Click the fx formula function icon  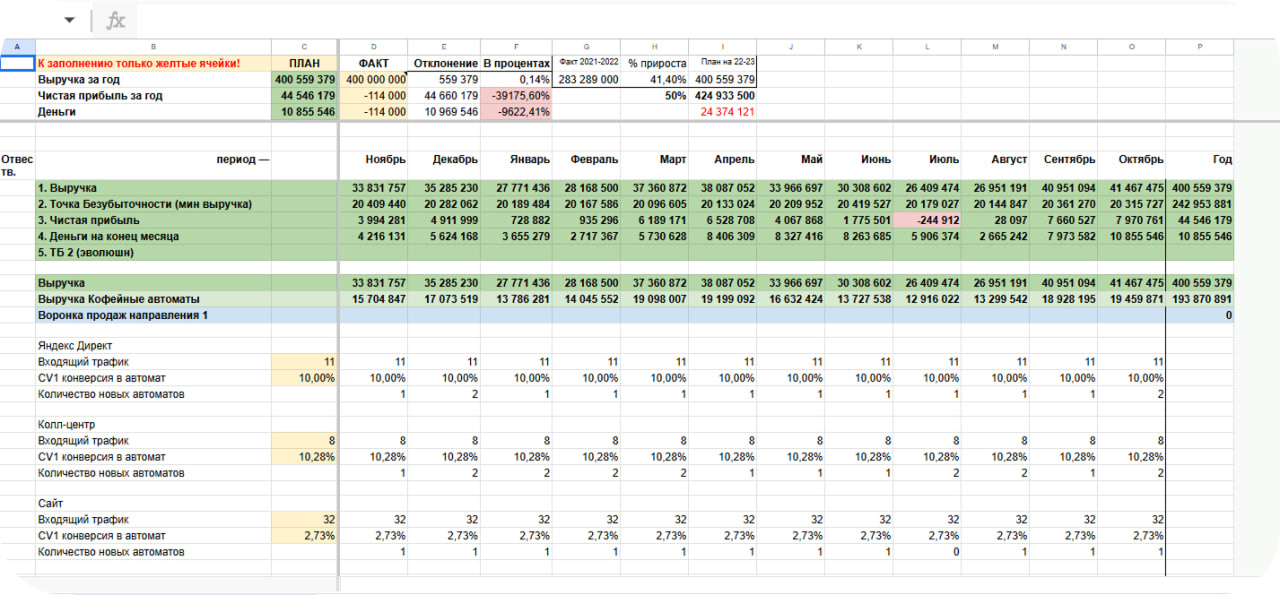[116, 20]
